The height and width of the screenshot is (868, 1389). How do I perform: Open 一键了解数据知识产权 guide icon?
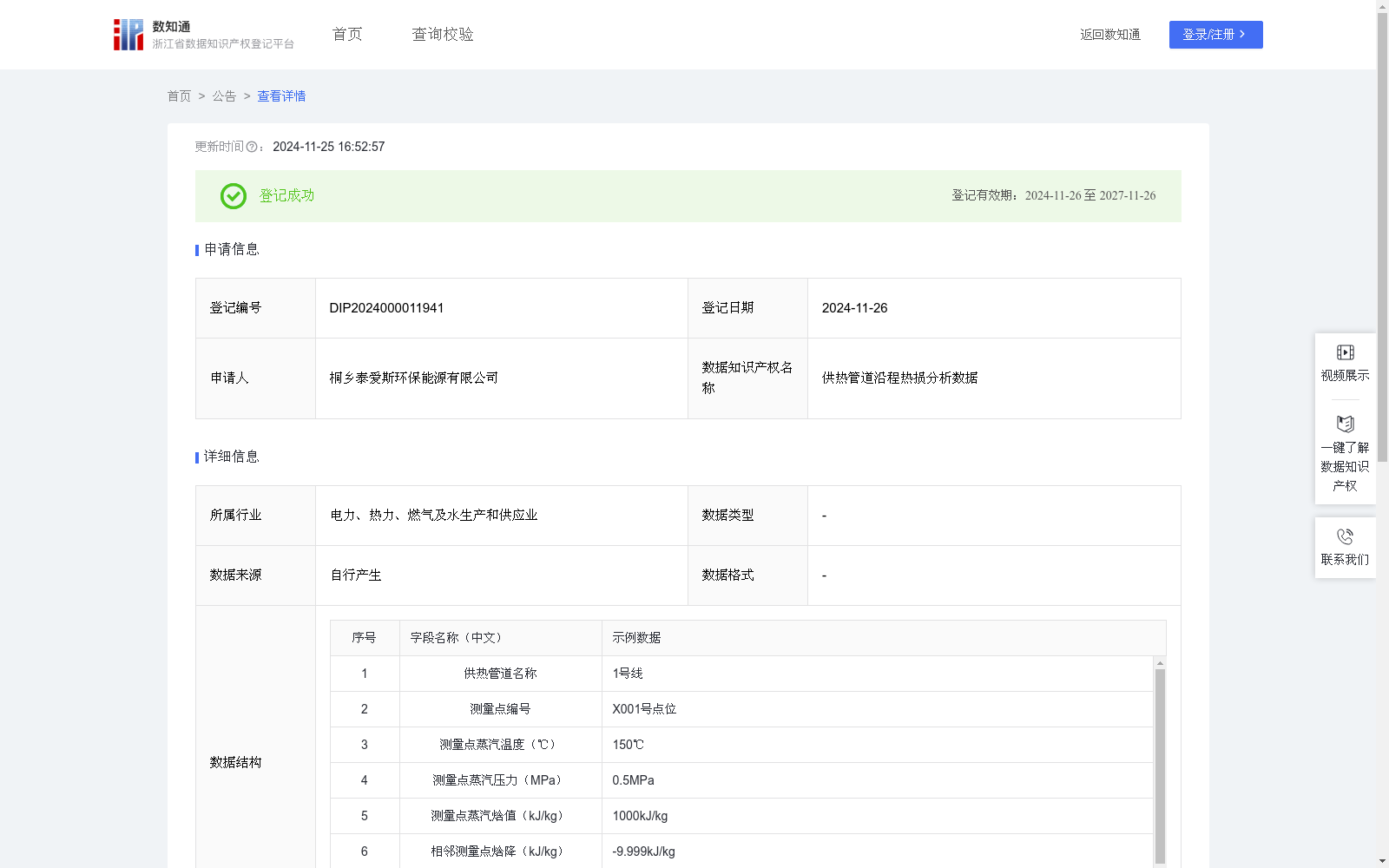coord(1345,424)
